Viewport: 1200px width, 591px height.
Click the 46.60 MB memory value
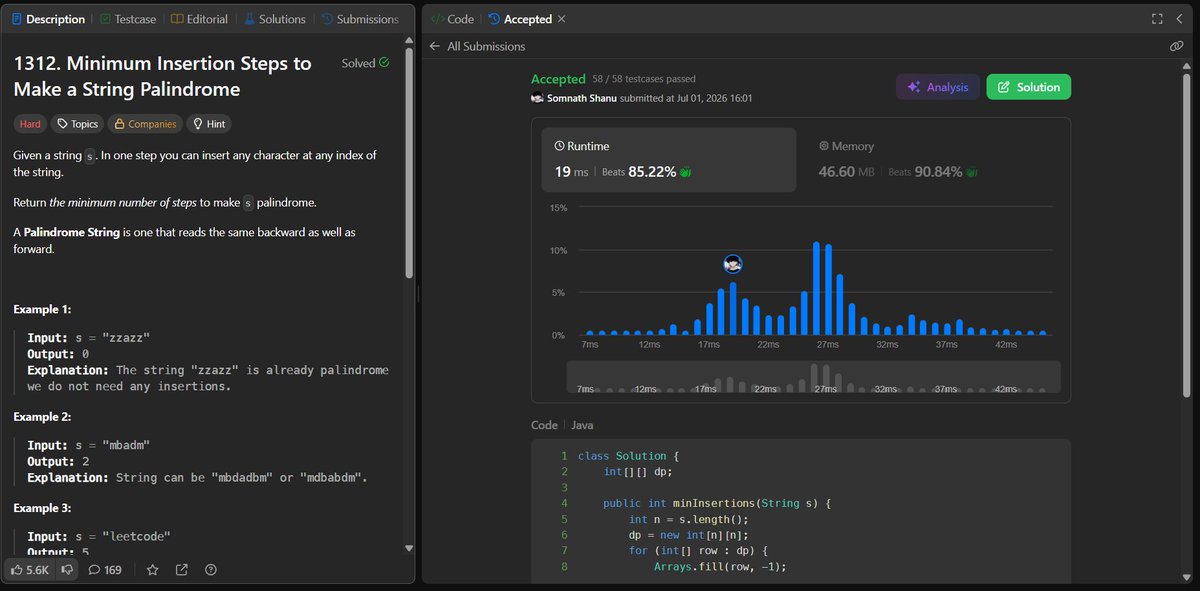(847, 172)
